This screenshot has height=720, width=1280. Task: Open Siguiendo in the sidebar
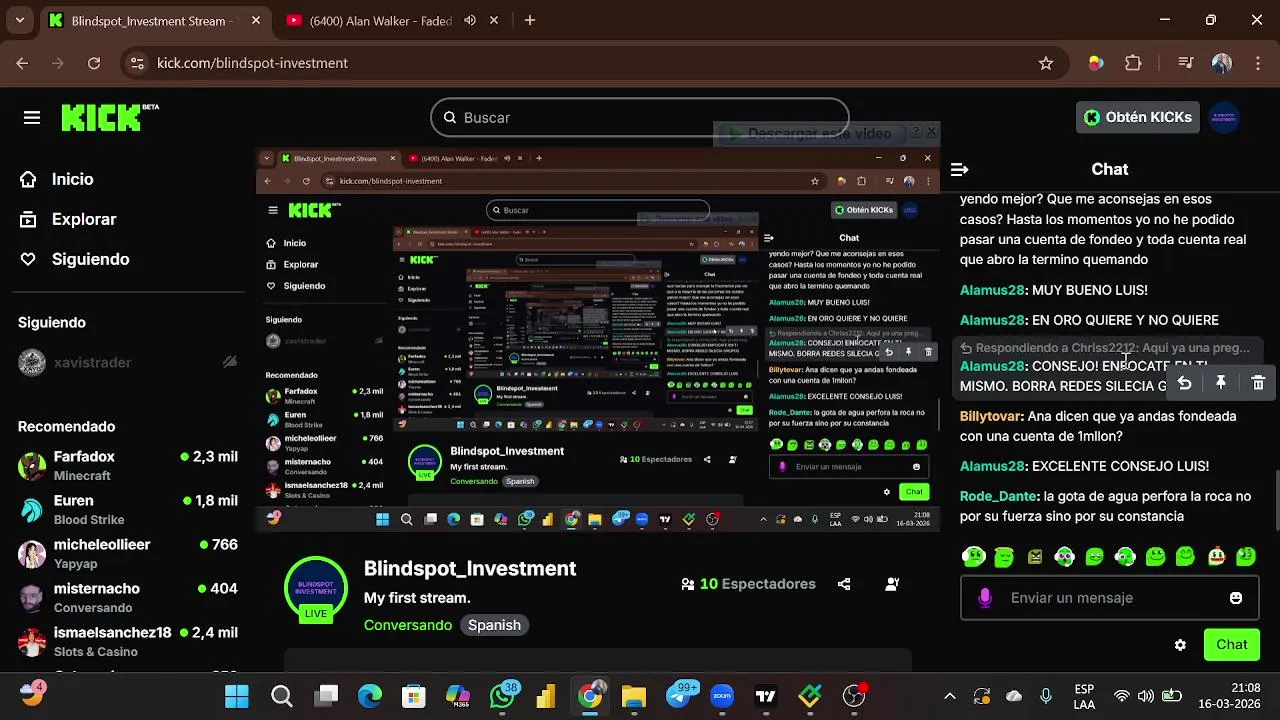coord(90,259)
